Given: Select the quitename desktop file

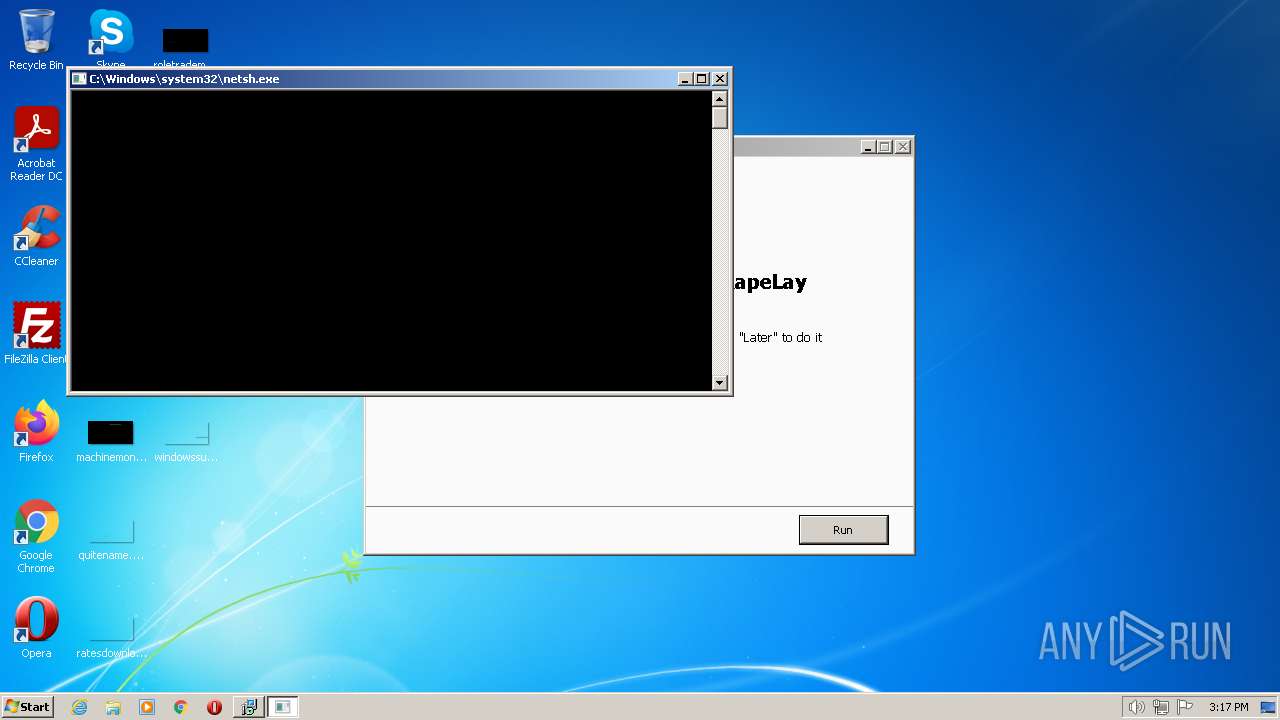Looking at the screenshot, I should click(x=111, y=539).
